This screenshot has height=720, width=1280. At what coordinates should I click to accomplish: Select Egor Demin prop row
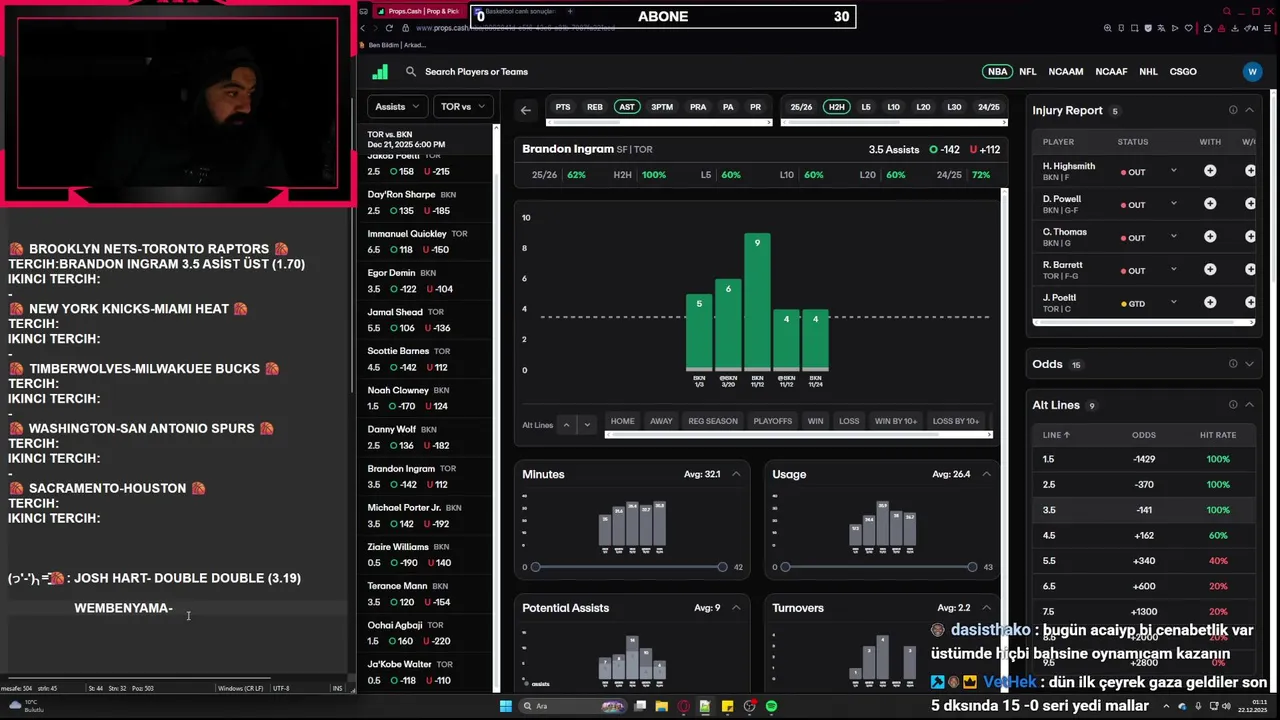(x=426, y=281)
